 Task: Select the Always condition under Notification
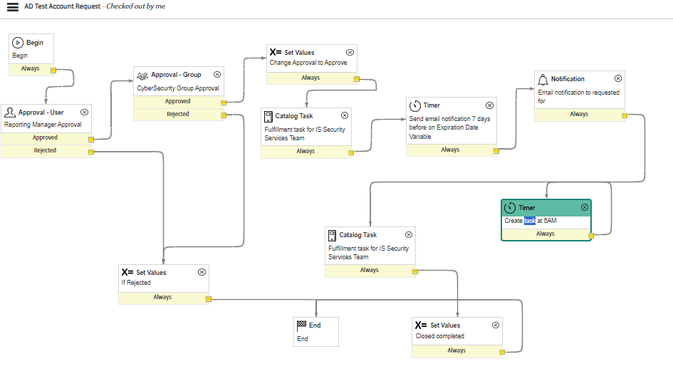click(x=580, y=114)
